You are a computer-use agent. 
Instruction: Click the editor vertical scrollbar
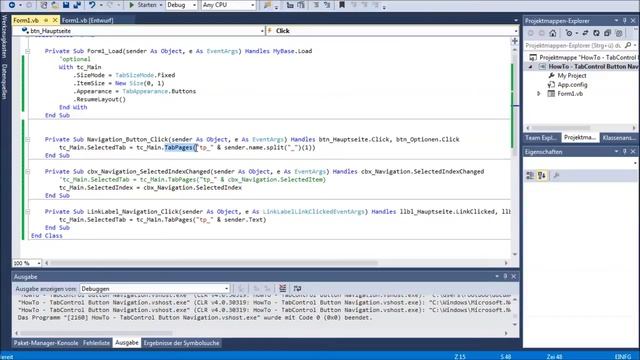[x=515, y=151]
